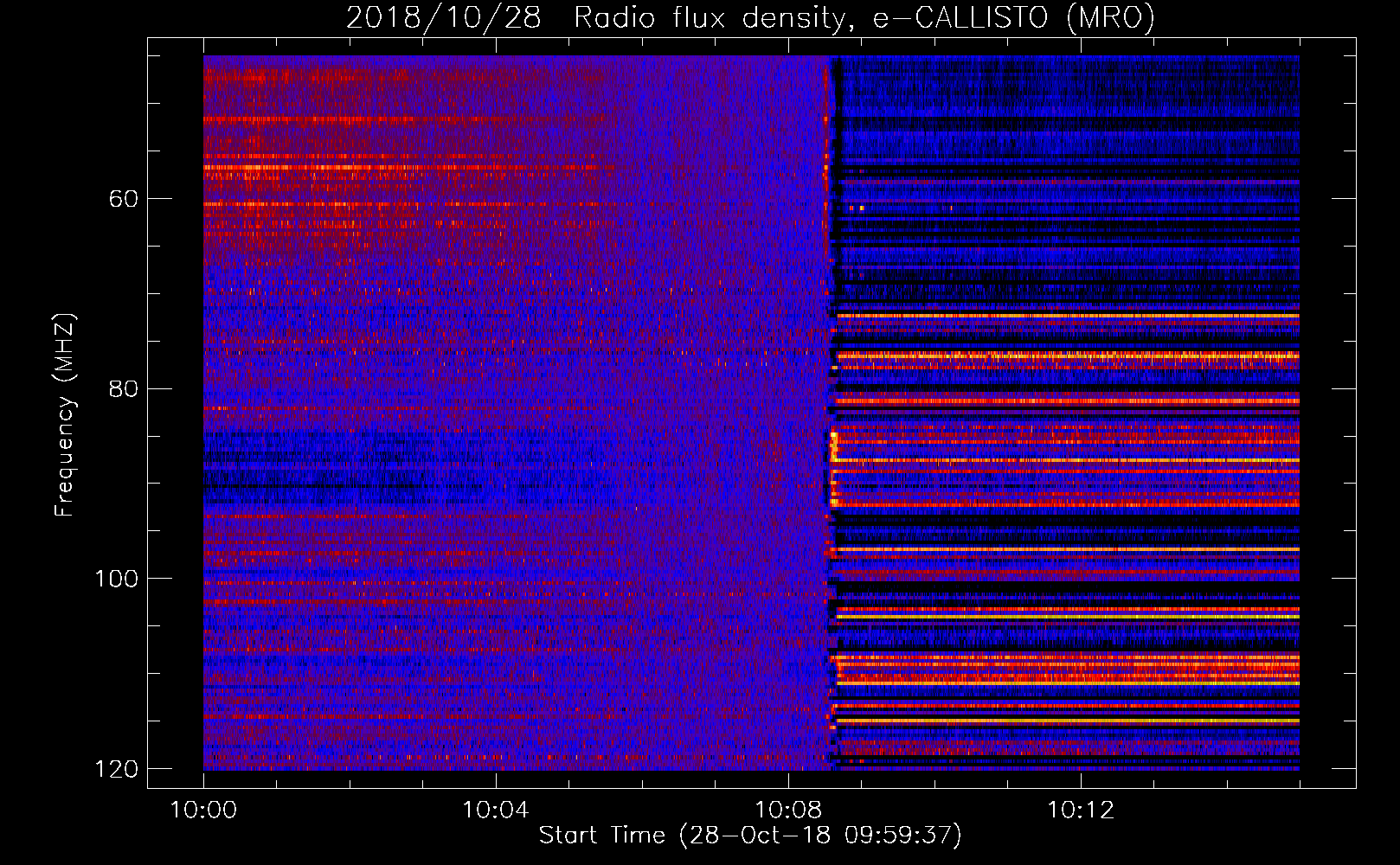Click the 120 frequency tick label
1400x865 pixels.
click(117, 769)
